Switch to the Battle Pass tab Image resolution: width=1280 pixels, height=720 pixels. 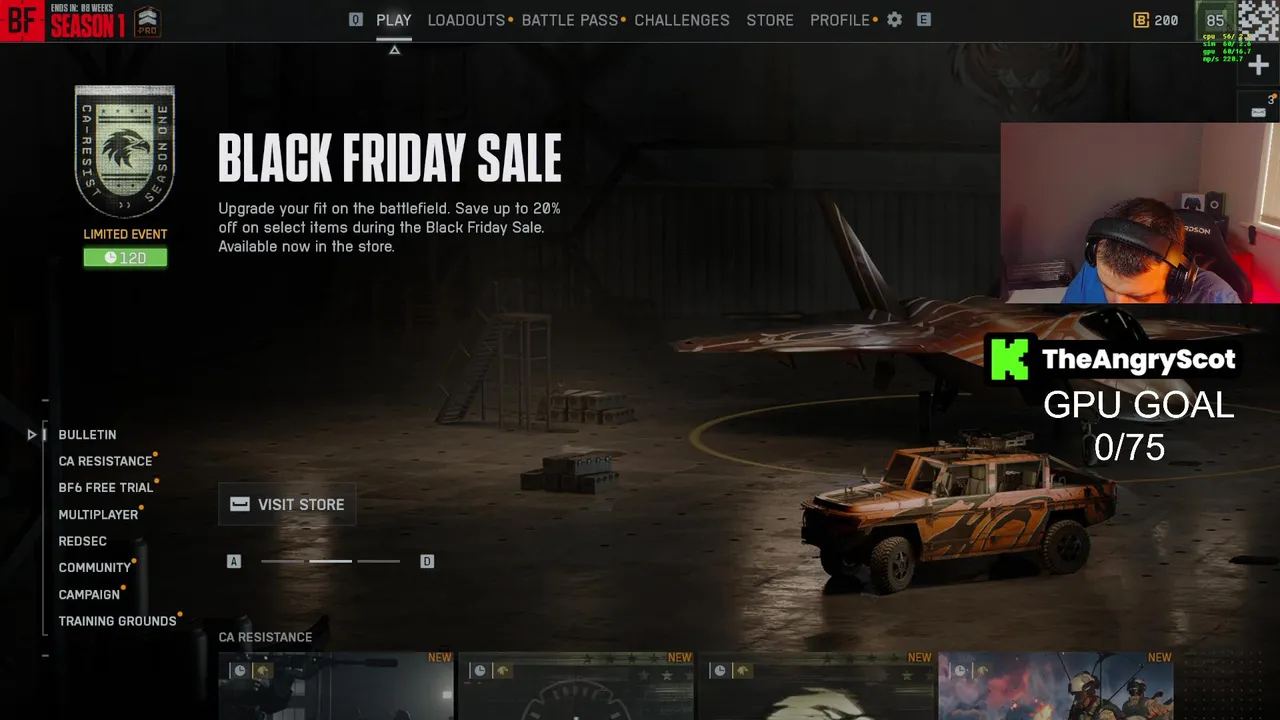pos(570,20)
